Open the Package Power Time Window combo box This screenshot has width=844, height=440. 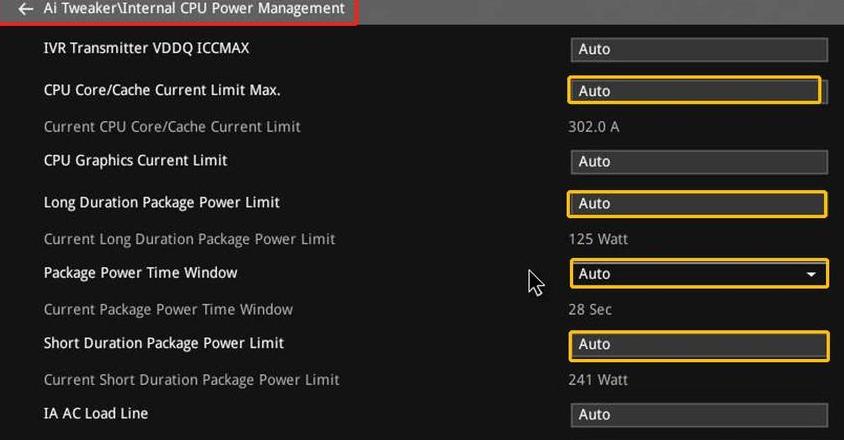(699, 274)
